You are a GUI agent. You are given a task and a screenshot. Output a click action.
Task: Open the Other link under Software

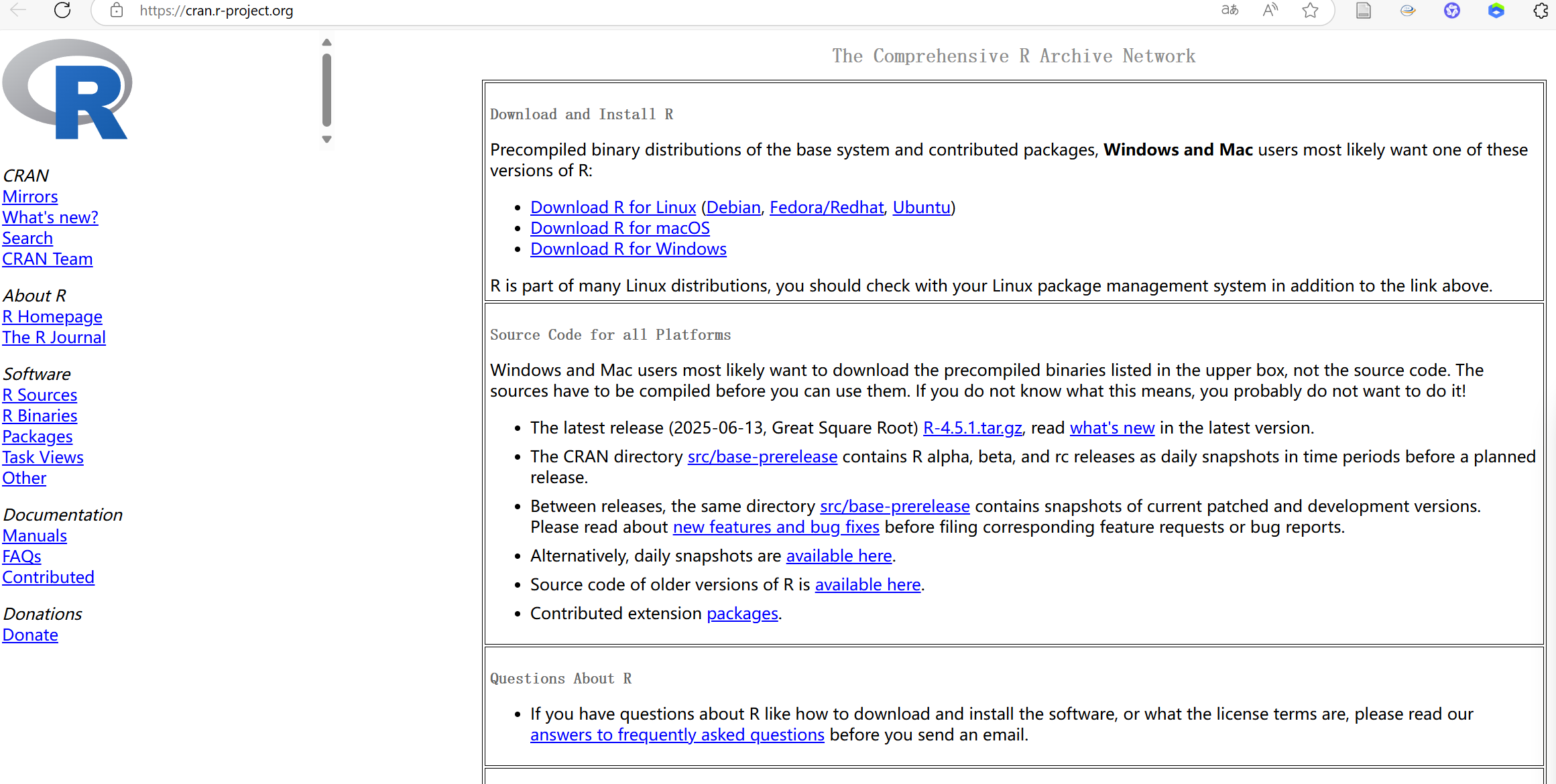point(24,478)
